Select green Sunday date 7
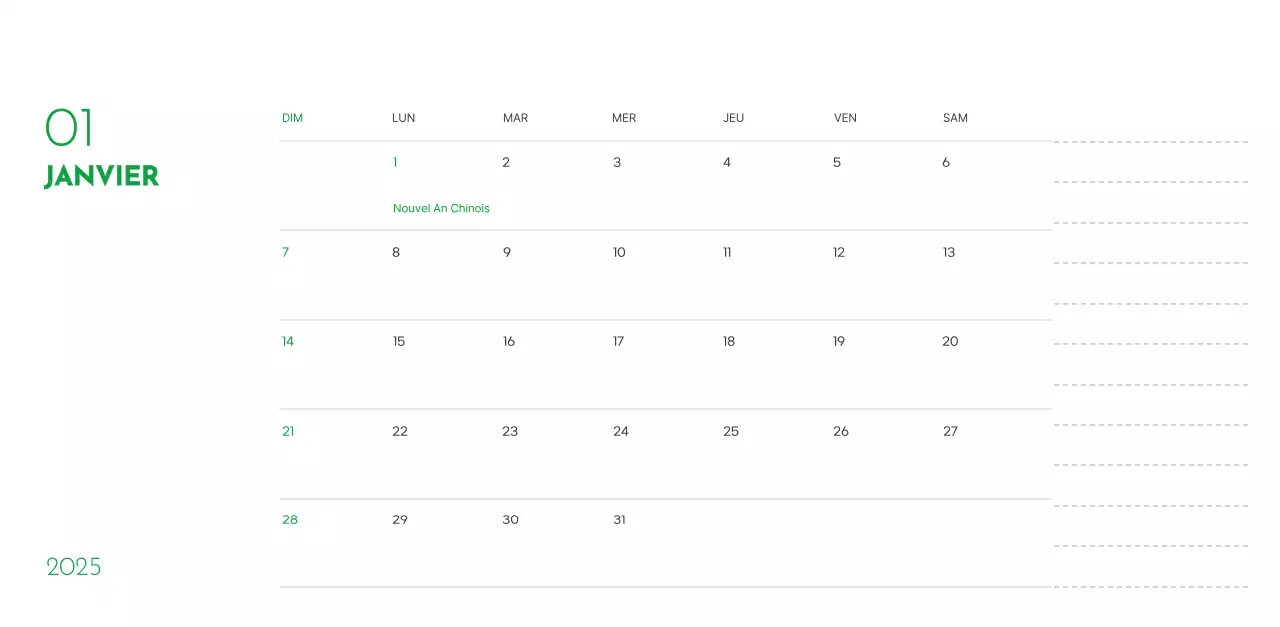 [x=285, y=252]
